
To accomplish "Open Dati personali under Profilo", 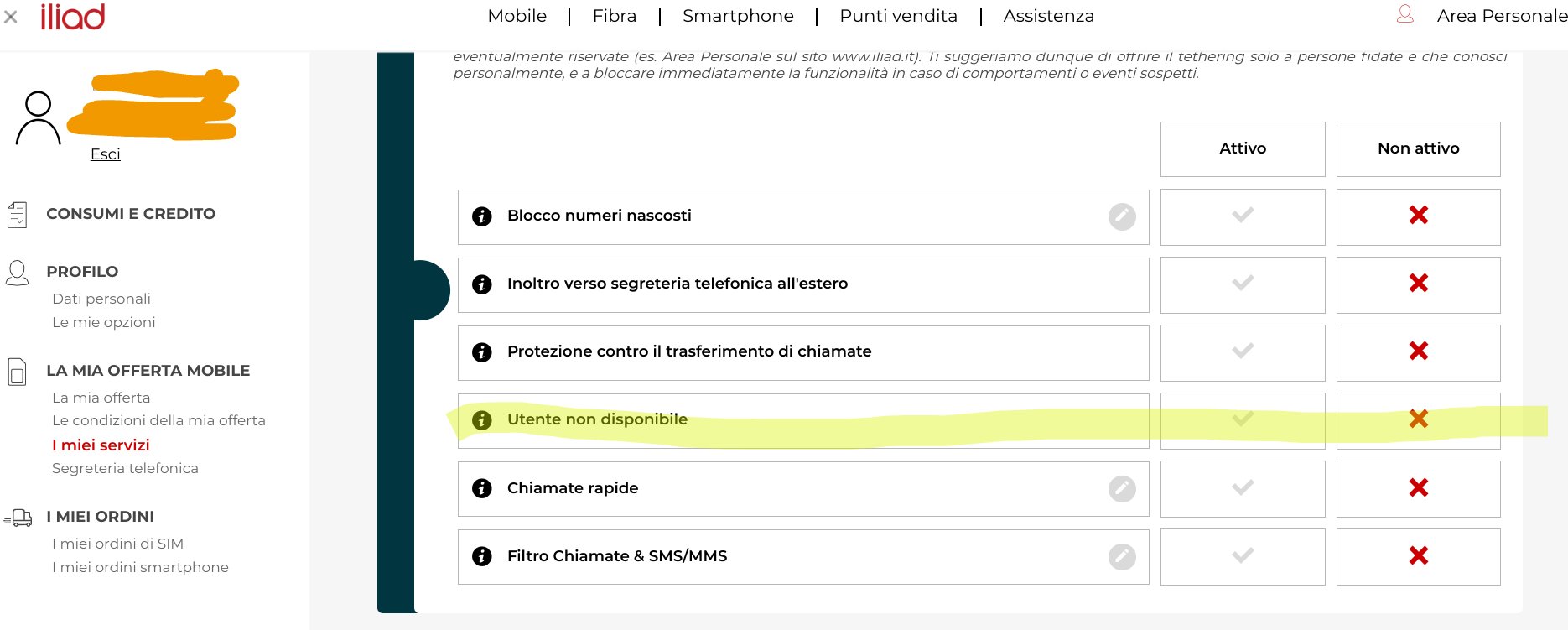I will [x=101, y=299].
